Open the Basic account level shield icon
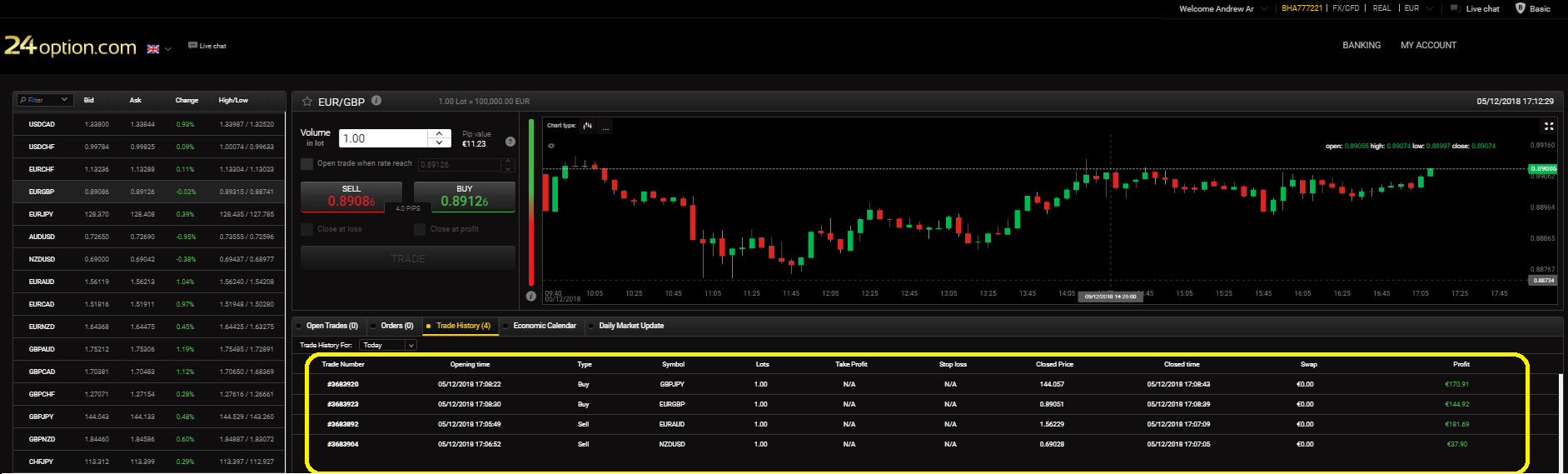This screenshot has height=474, width=1568. coord(1521,8)
